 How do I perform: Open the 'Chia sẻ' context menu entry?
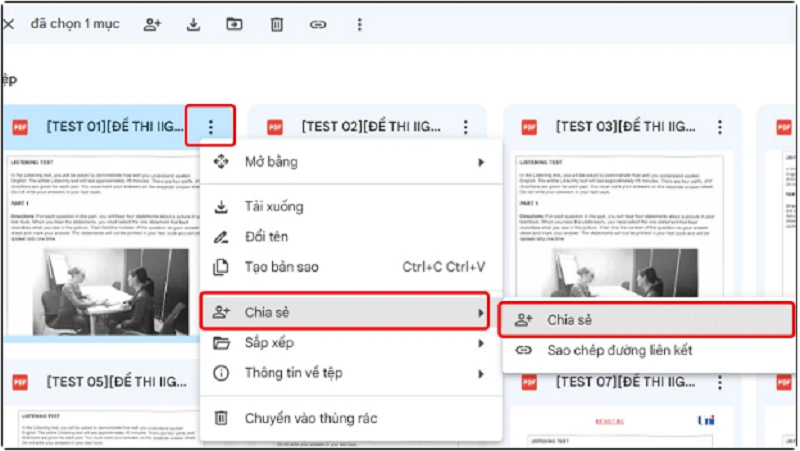point(345,312)
